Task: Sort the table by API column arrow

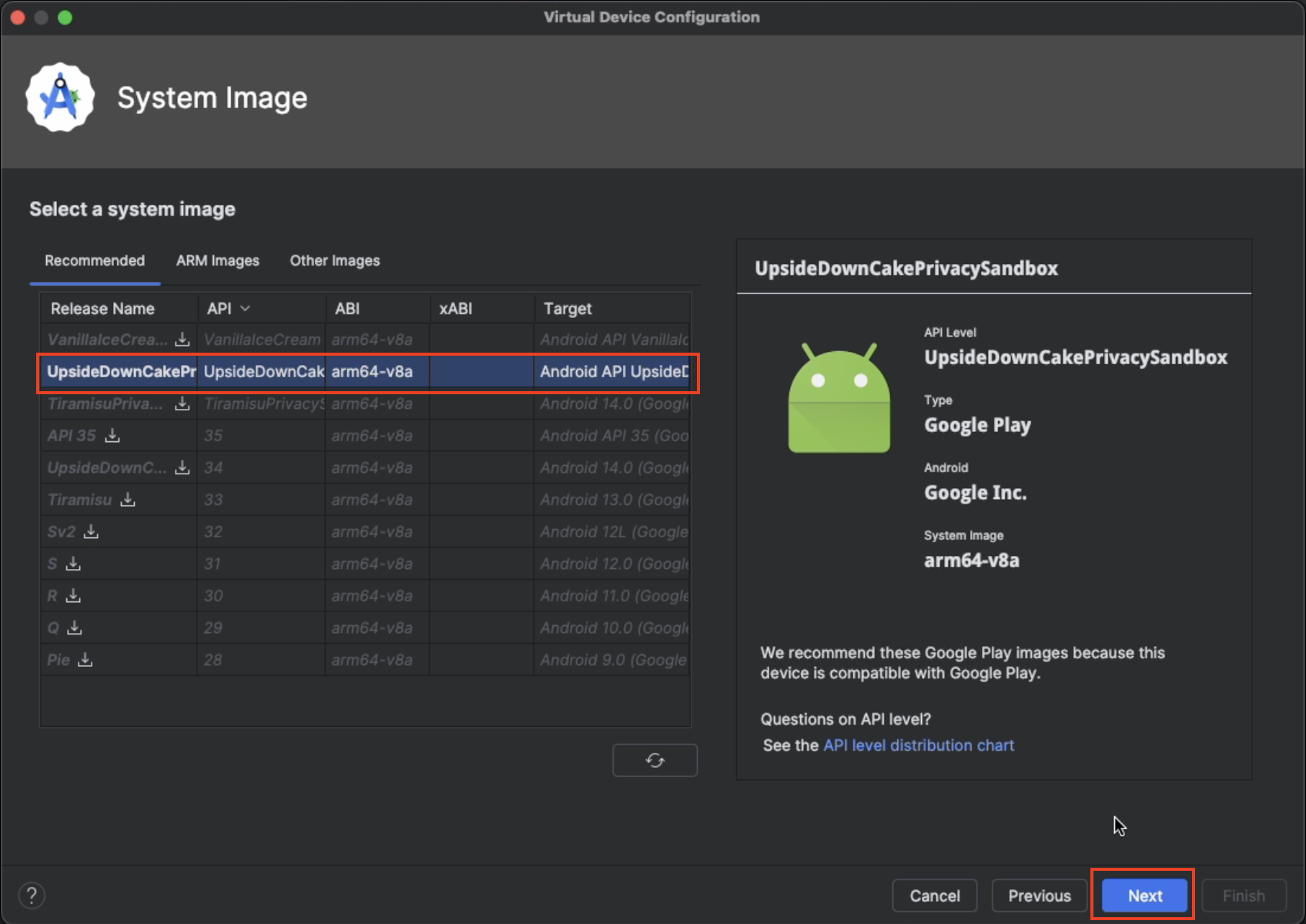Action: pos(246,308)
